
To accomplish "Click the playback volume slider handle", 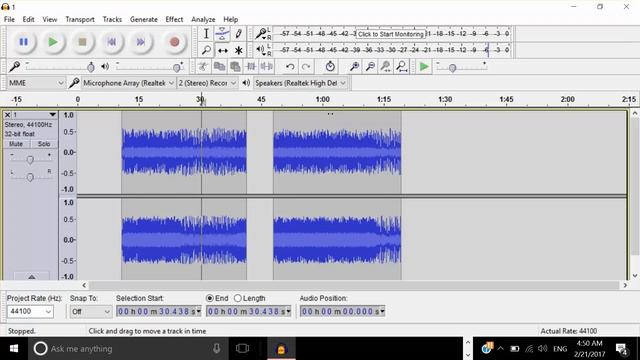I will (177, 67).
